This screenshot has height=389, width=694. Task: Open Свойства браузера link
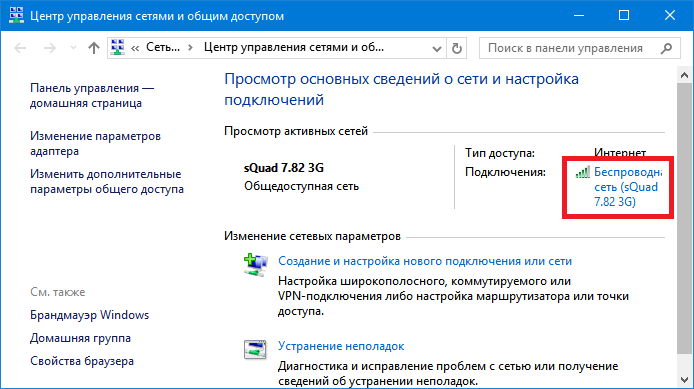click(82, 361)
